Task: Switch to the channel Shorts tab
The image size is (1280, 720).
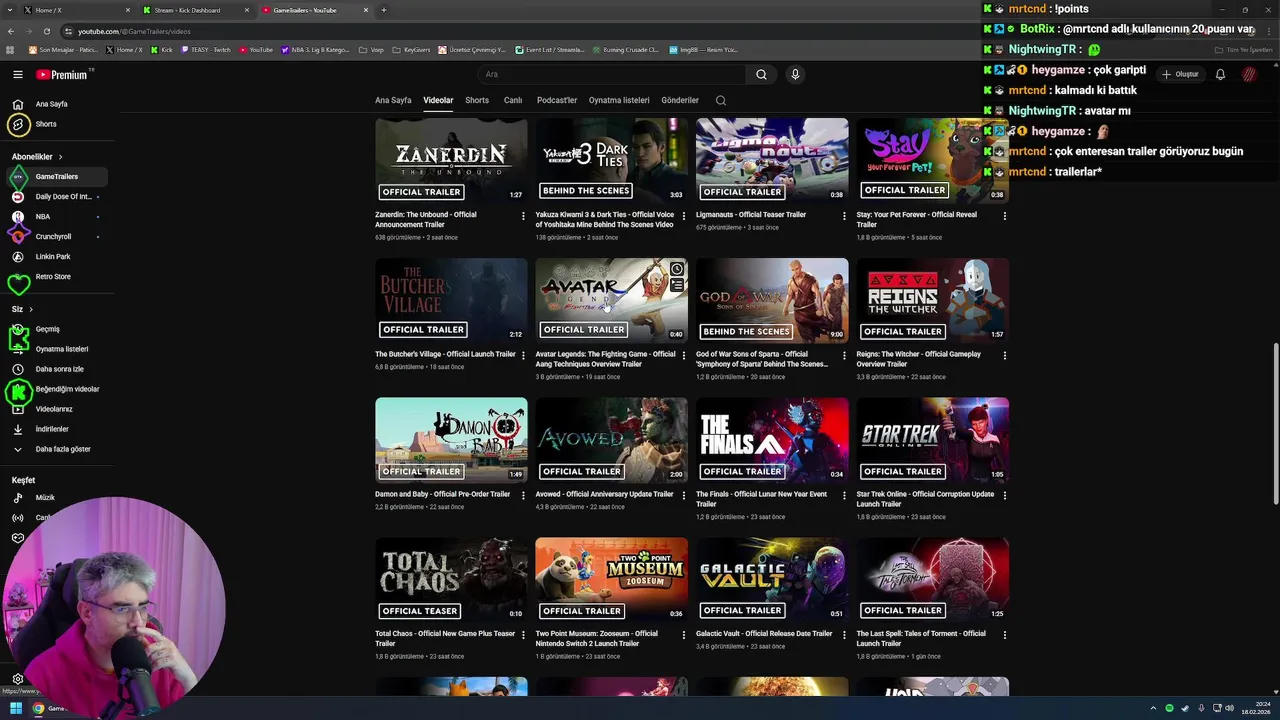Action: point(477,100)
